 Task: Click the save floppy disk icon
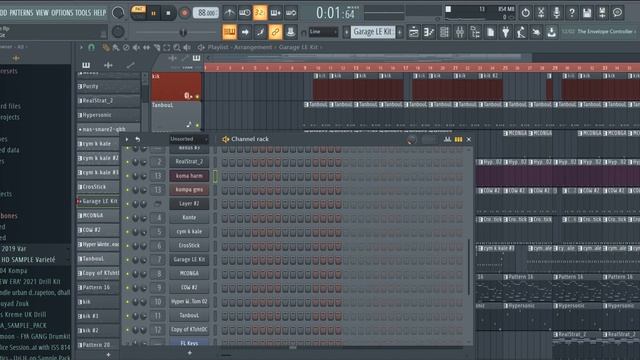coord(587,13)
